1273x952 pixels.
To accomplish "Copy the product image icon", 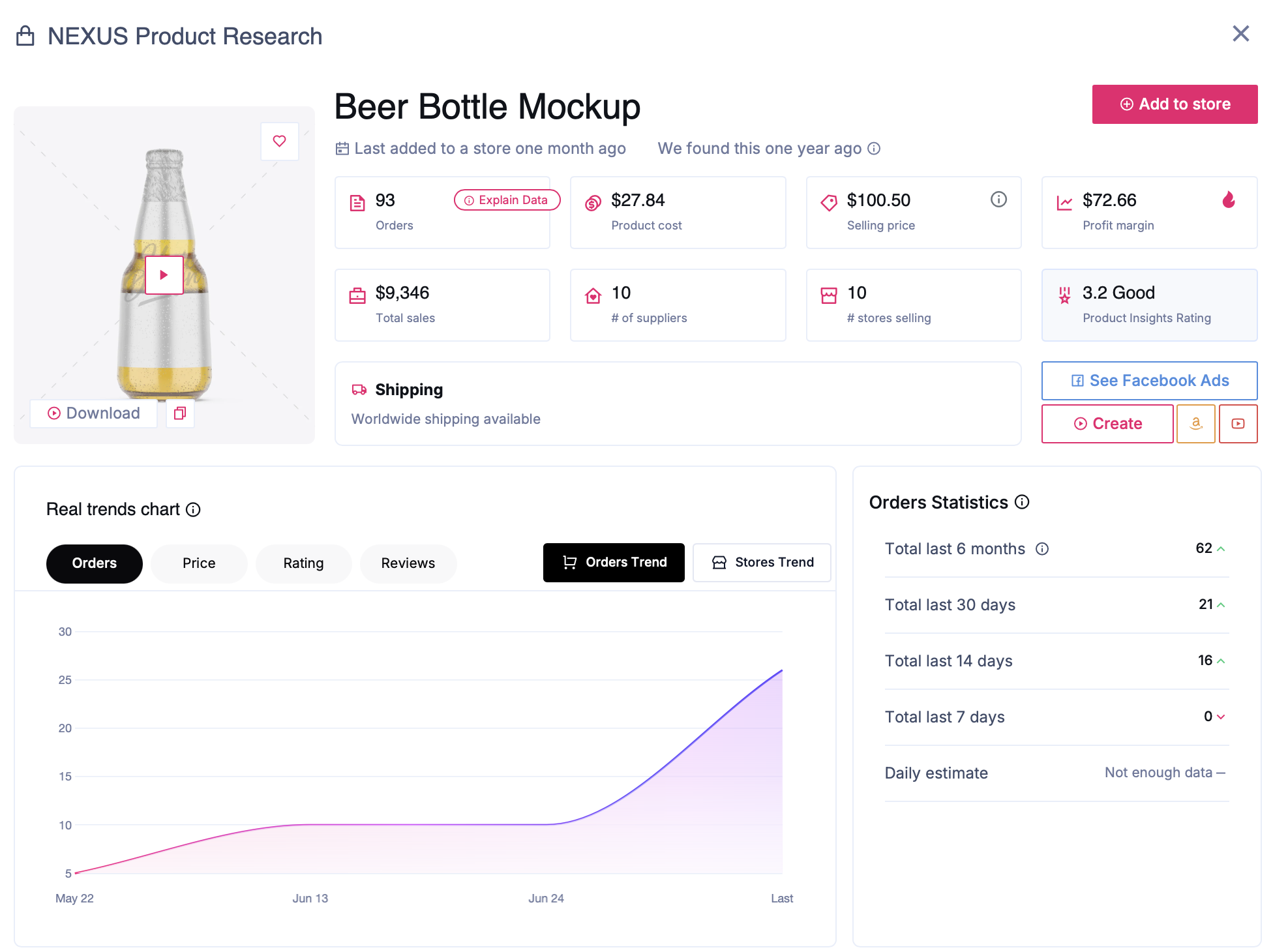I will tap(180, 413).
